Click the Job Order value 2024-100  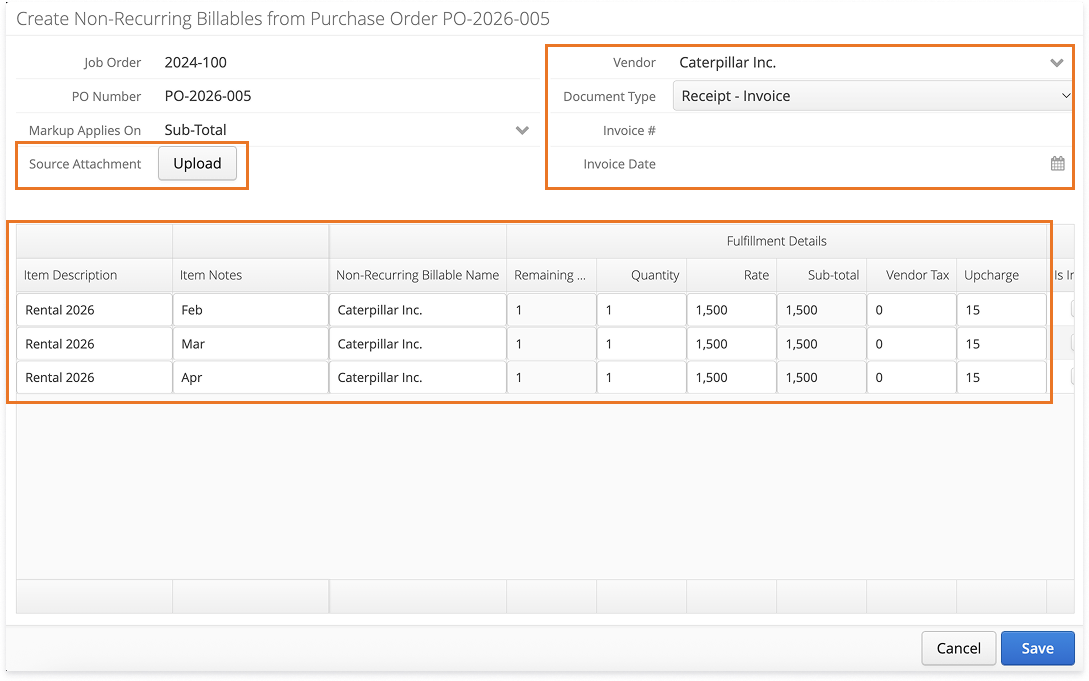pyautogui.click(x=196, y=62)
